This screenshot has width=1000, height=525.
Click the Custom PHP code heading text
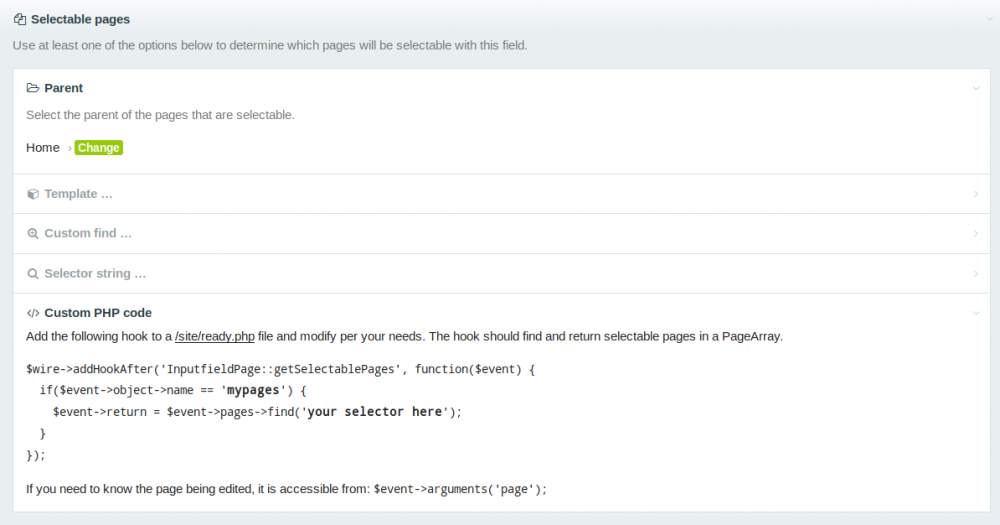[x=98, y=313]
